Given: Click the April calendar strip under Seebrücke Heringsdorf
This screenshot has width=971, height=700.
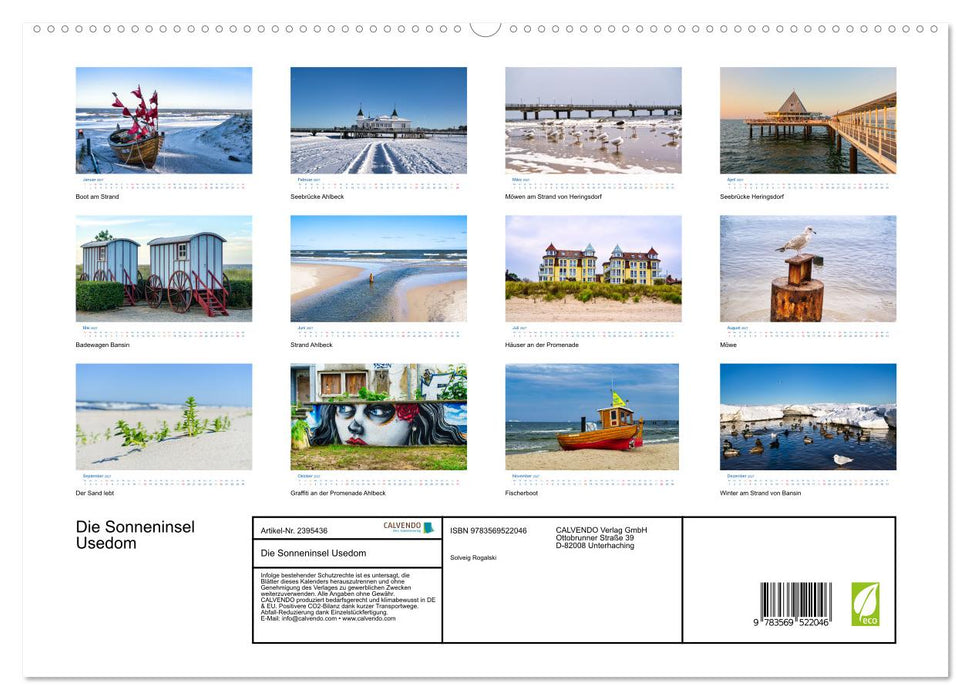Looking at the screenshot, I should 808,183.
